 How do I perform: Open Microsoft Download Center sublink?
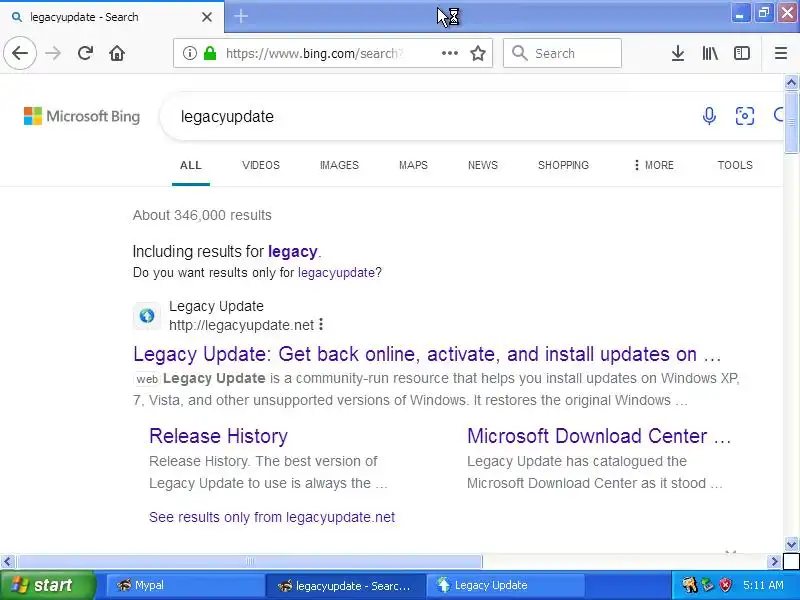point(599,436)
